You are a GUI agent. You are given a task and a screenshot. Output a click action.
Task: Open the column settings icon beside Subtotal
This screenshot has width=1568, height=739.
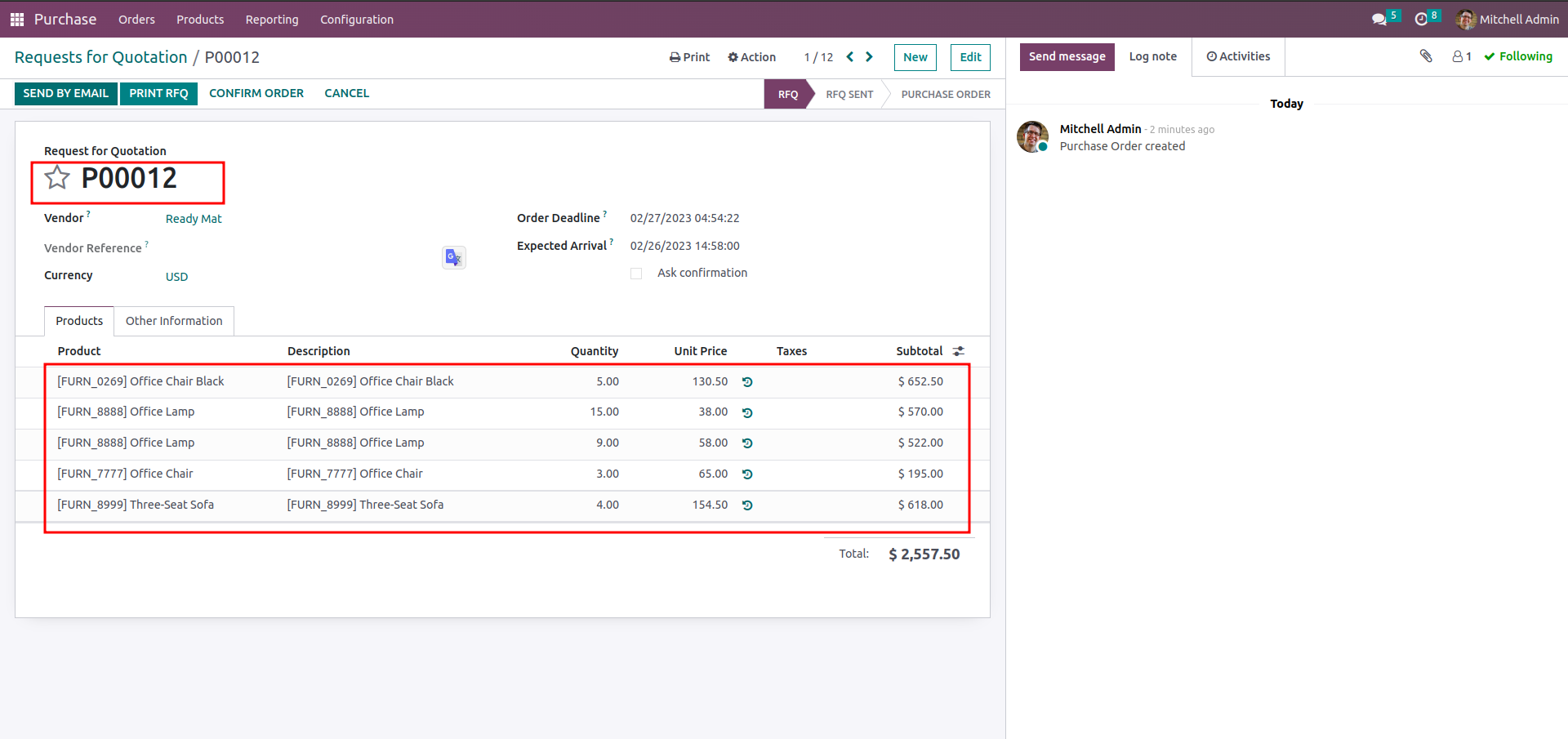(959, 351)
